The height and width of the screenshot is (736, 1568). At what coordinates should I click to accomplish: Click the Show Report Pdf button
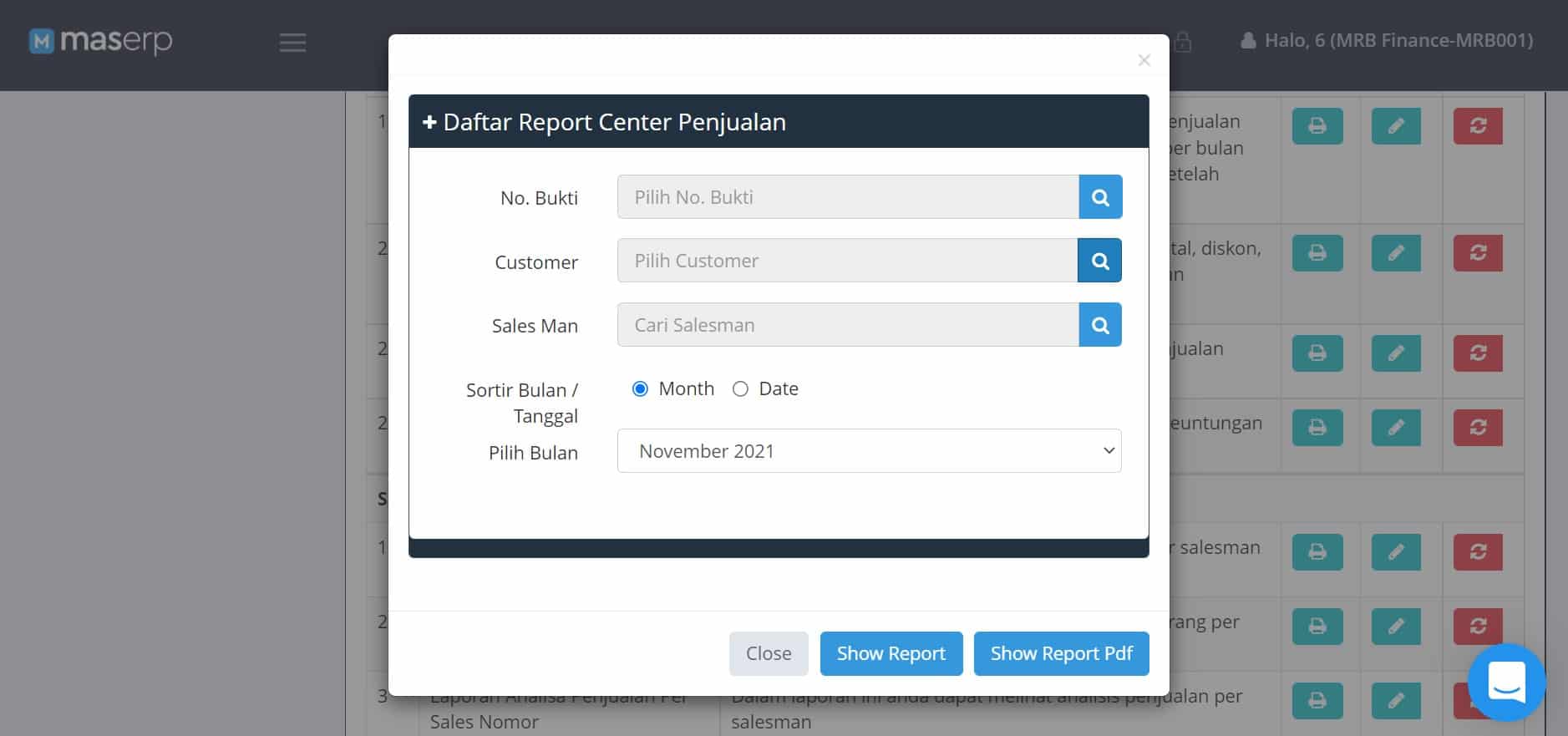click(x=1061, y=653)
